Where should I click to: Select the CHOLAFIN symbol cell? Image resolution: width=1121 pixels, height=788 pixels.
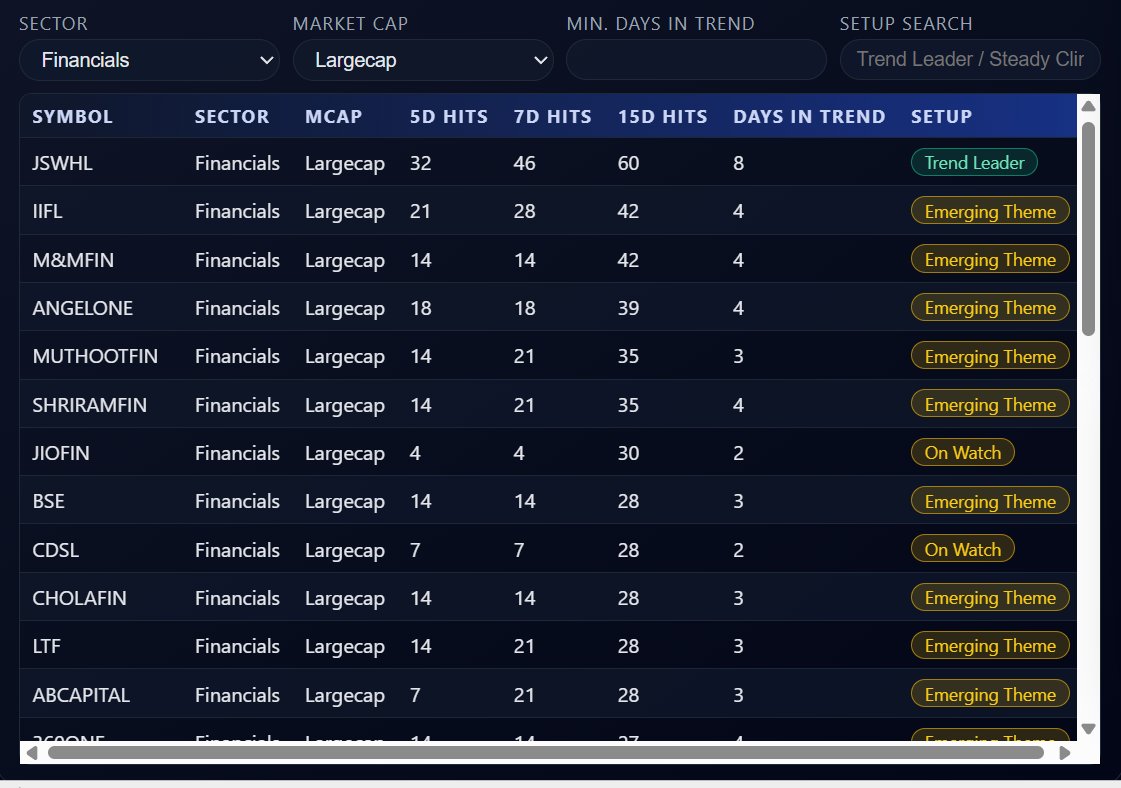point(79,598)
